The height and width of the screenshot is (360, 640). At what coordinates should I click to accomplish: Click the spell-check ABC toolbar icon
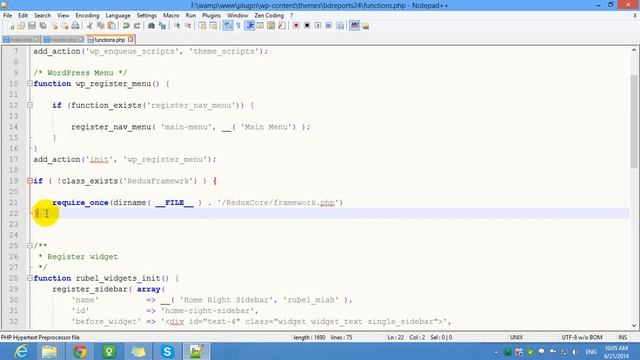355,26
